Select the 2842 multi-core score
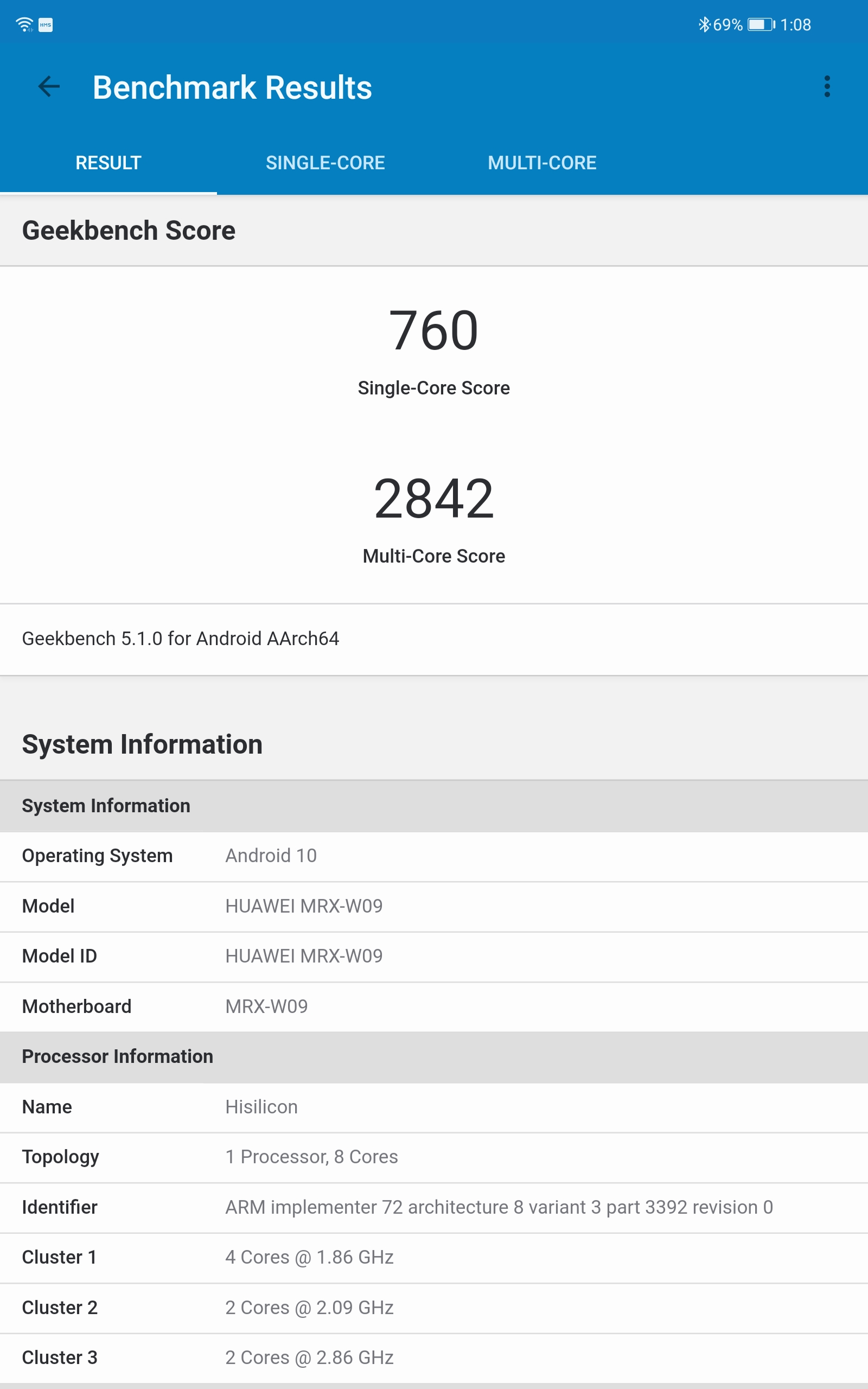The width and height of the screenshot is (868, 1389). point(433,498)
